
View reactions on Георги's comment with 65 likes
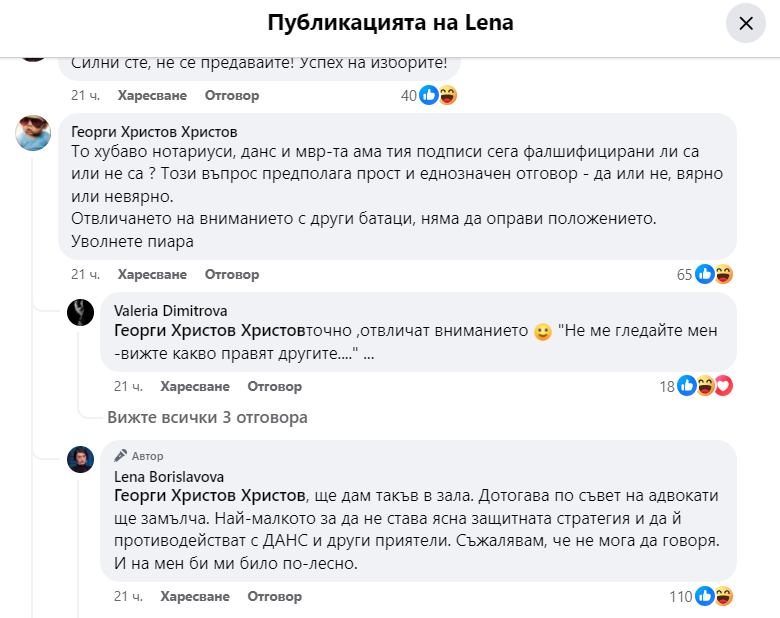[x=714, y=274]
